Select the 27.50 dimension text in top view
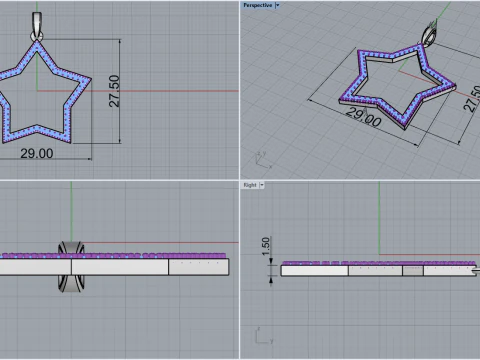The width and height of the screenshot is (480, 360). tap(114, 91)
